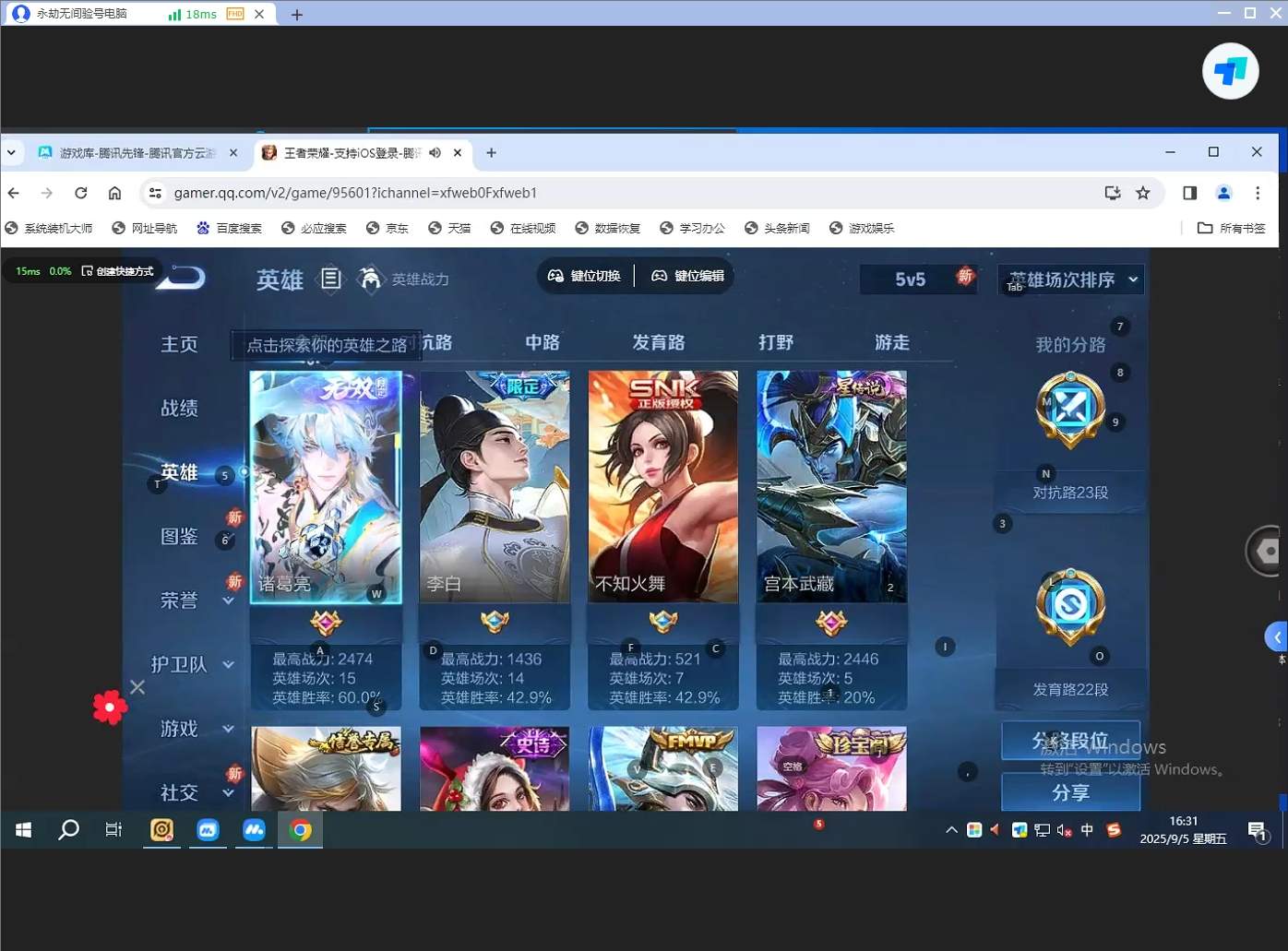
Task: Open the 系统装机大师 bookmark
Action: pyautogui.click(x=49, y=228)
